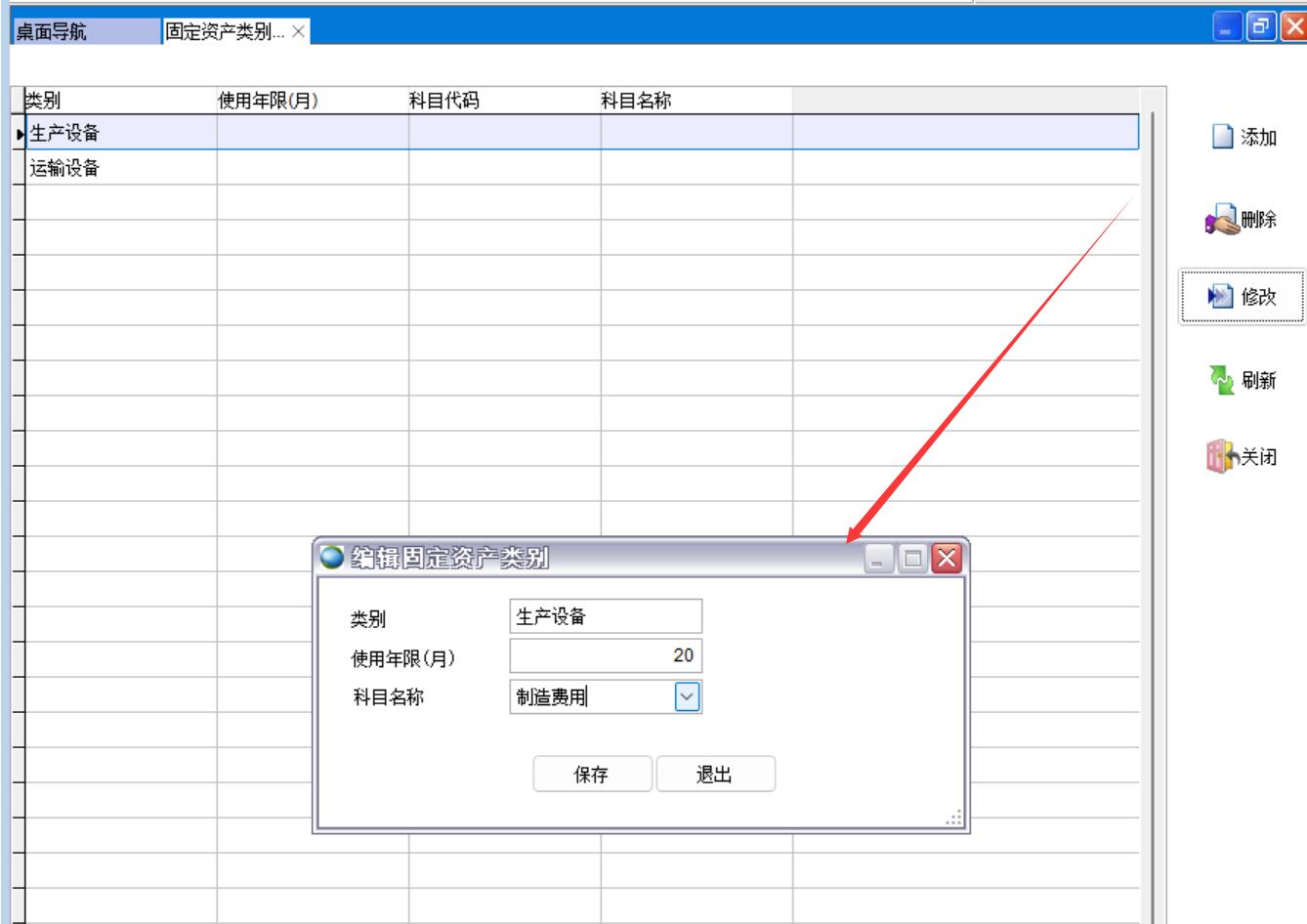Click the 添加 (Add) document icon
The image size is (1307, 924).
coord(1222,137)
